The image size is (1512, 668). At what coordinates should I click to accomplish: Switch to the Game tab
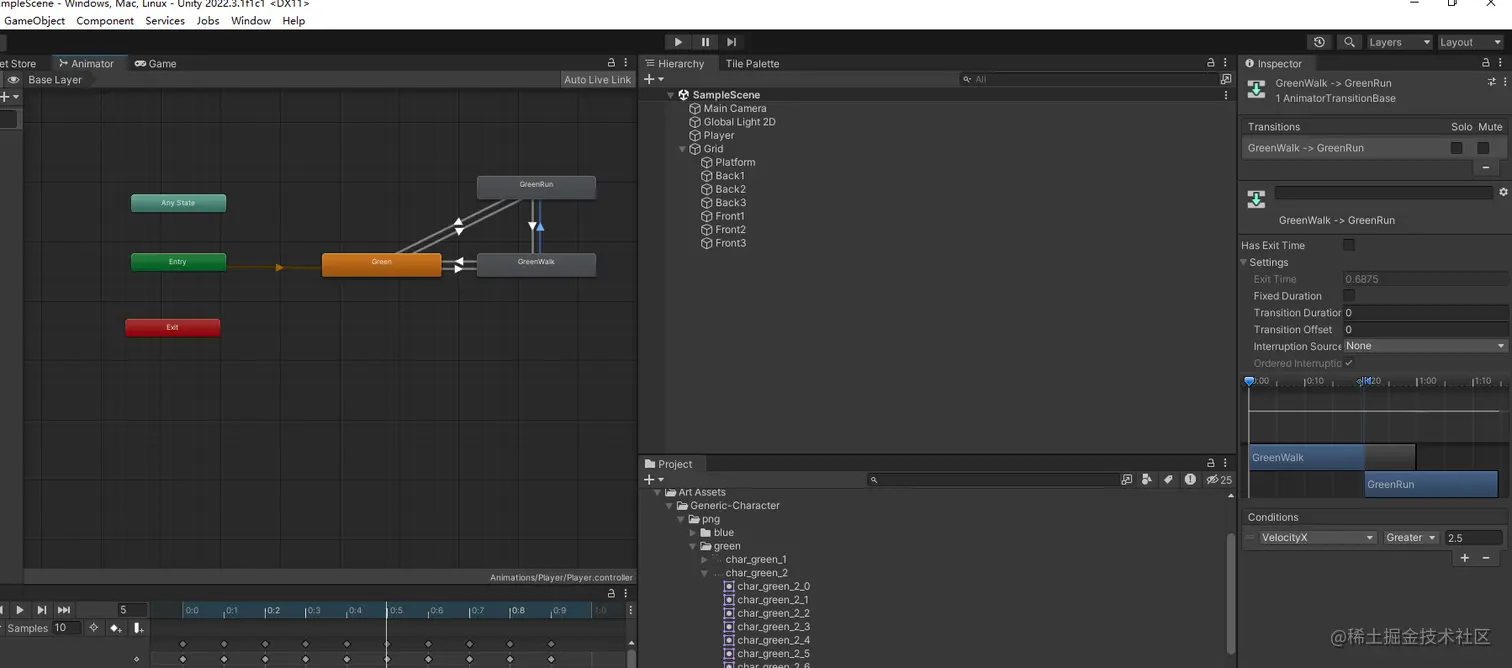click(x=155, y=63)
